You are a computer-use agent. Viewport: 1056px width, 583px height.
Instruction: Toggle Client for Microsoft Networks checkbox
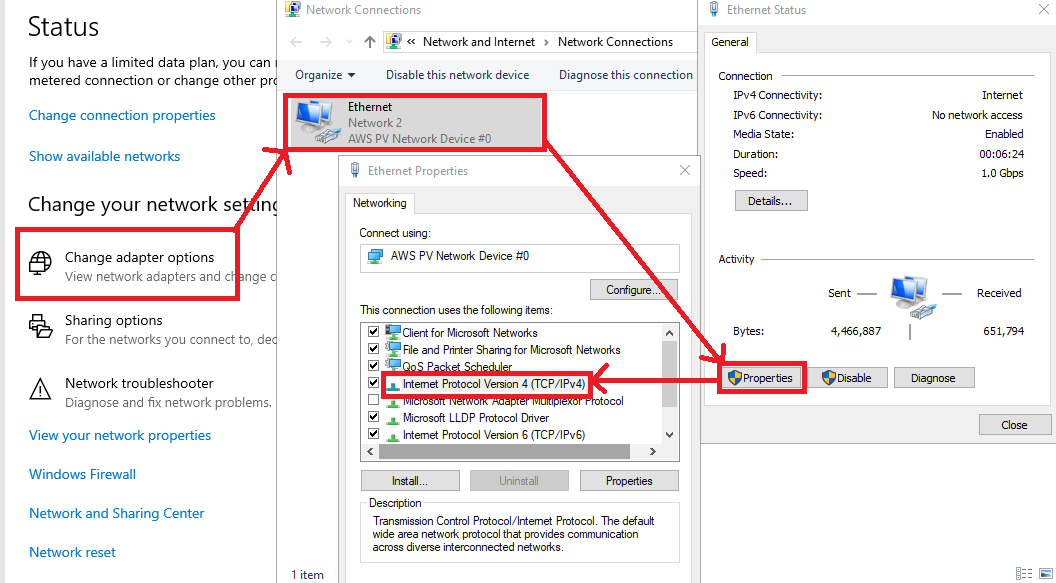click(373, 332)
